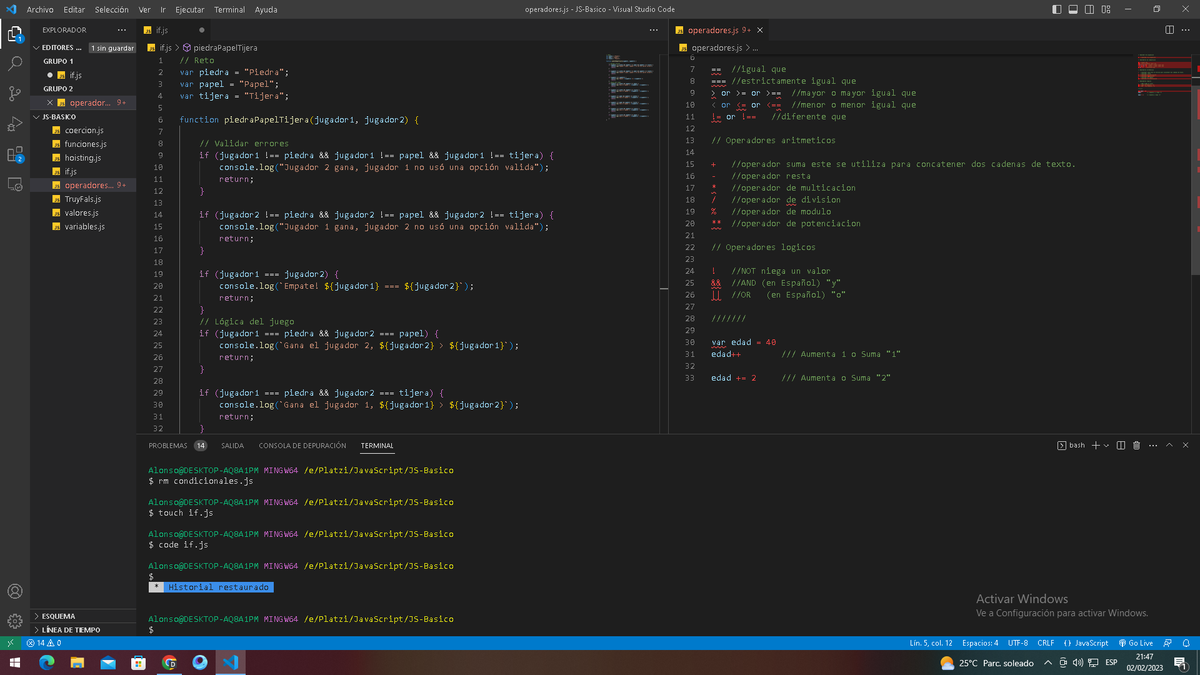1200x675 pixels.
Task: Toggle the bottom panel layout button
Action: tap(1073, 9)
